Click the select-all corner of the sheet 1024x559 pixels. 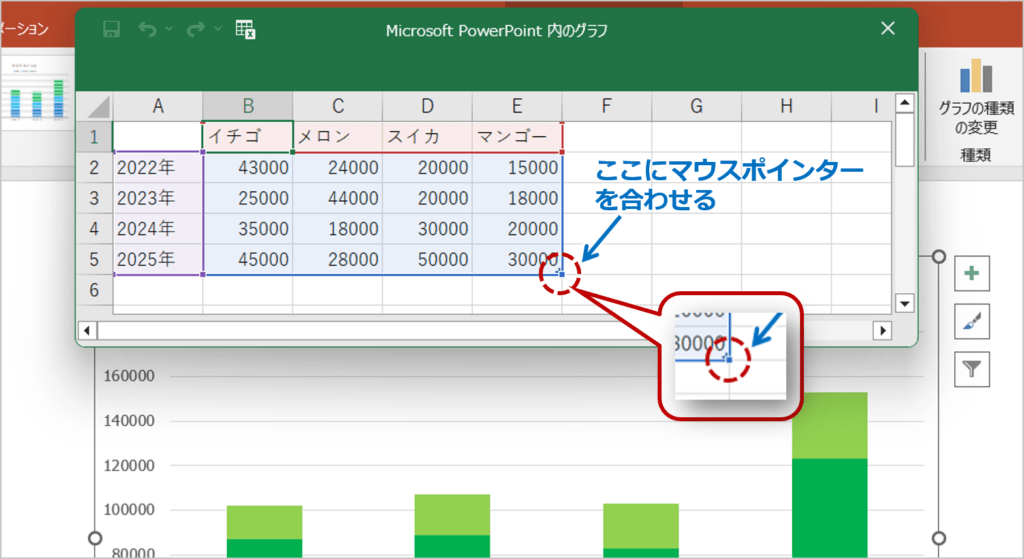95,106
